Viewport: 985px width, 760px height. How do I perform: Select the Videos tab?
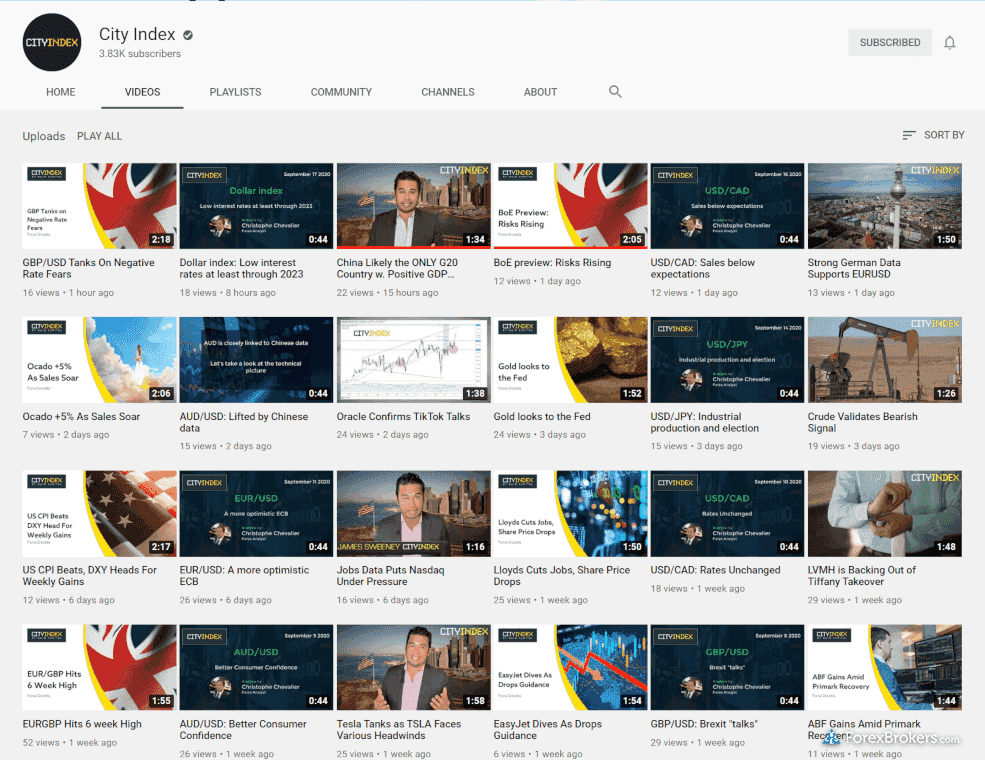[143, 92]
